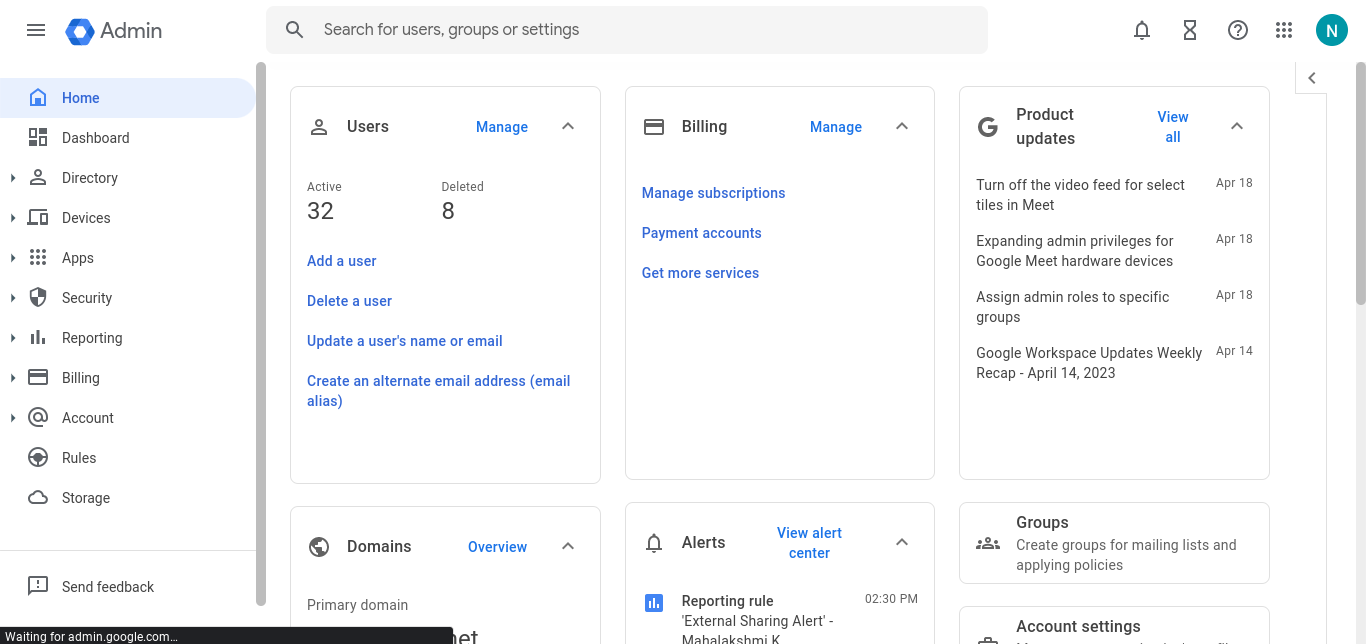Click the Storage cloud icon
The height and width of the screenshot is (644, 1366).
[38, 498]
